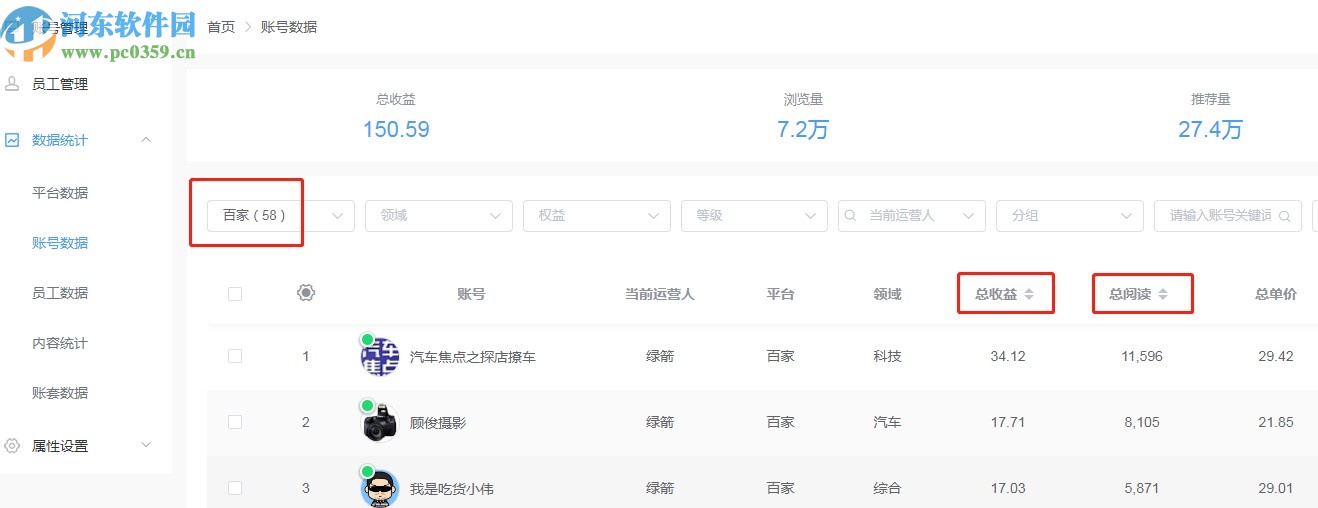This screenshot has width=1318, height=508.
Task: Select 账套数据 in the sidebar
Action: point(60,393)
